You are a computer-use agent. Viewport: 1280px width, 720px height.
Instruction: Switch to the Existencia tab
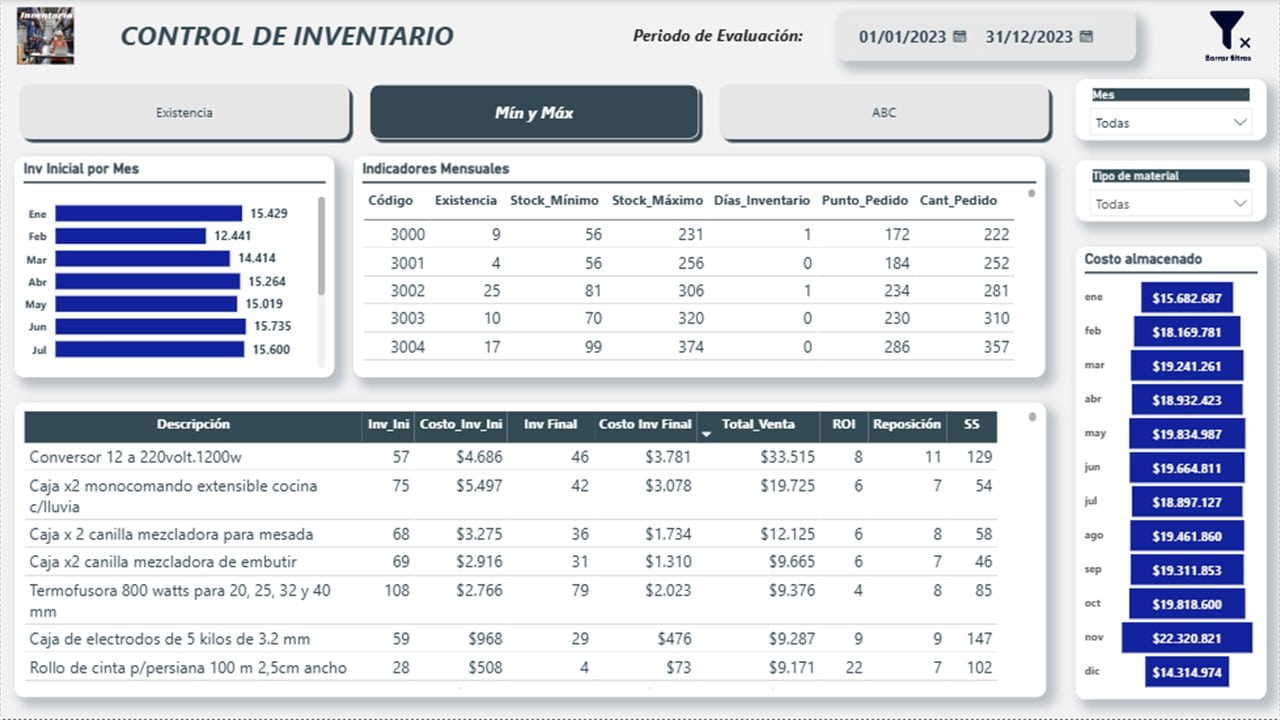point(185,113)
